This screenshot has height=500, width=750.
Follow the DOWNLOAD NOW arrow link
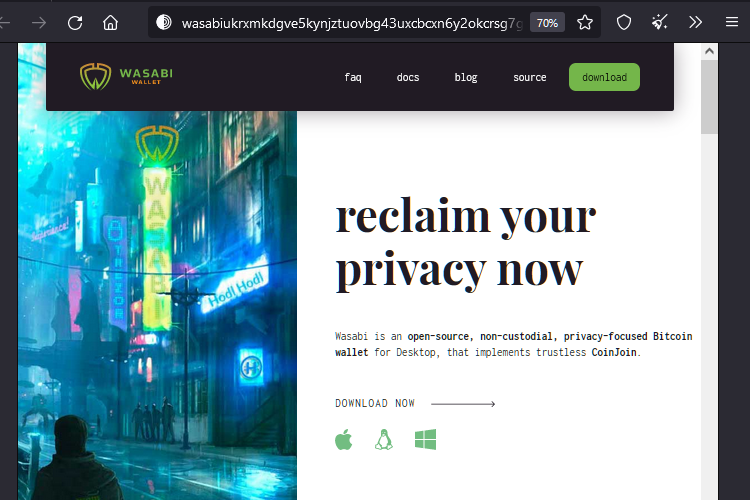click(x=415, y=403)
